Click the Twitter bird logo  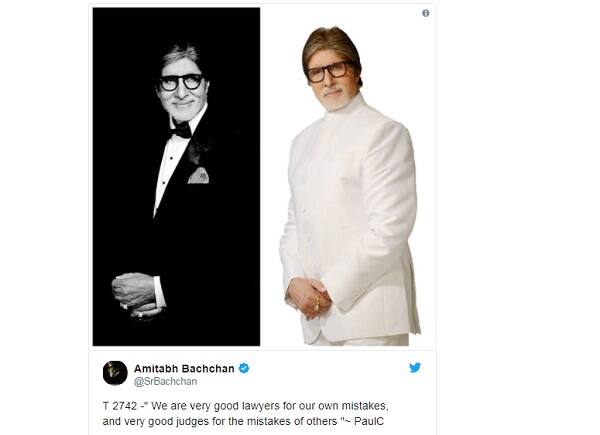(415, 368)
